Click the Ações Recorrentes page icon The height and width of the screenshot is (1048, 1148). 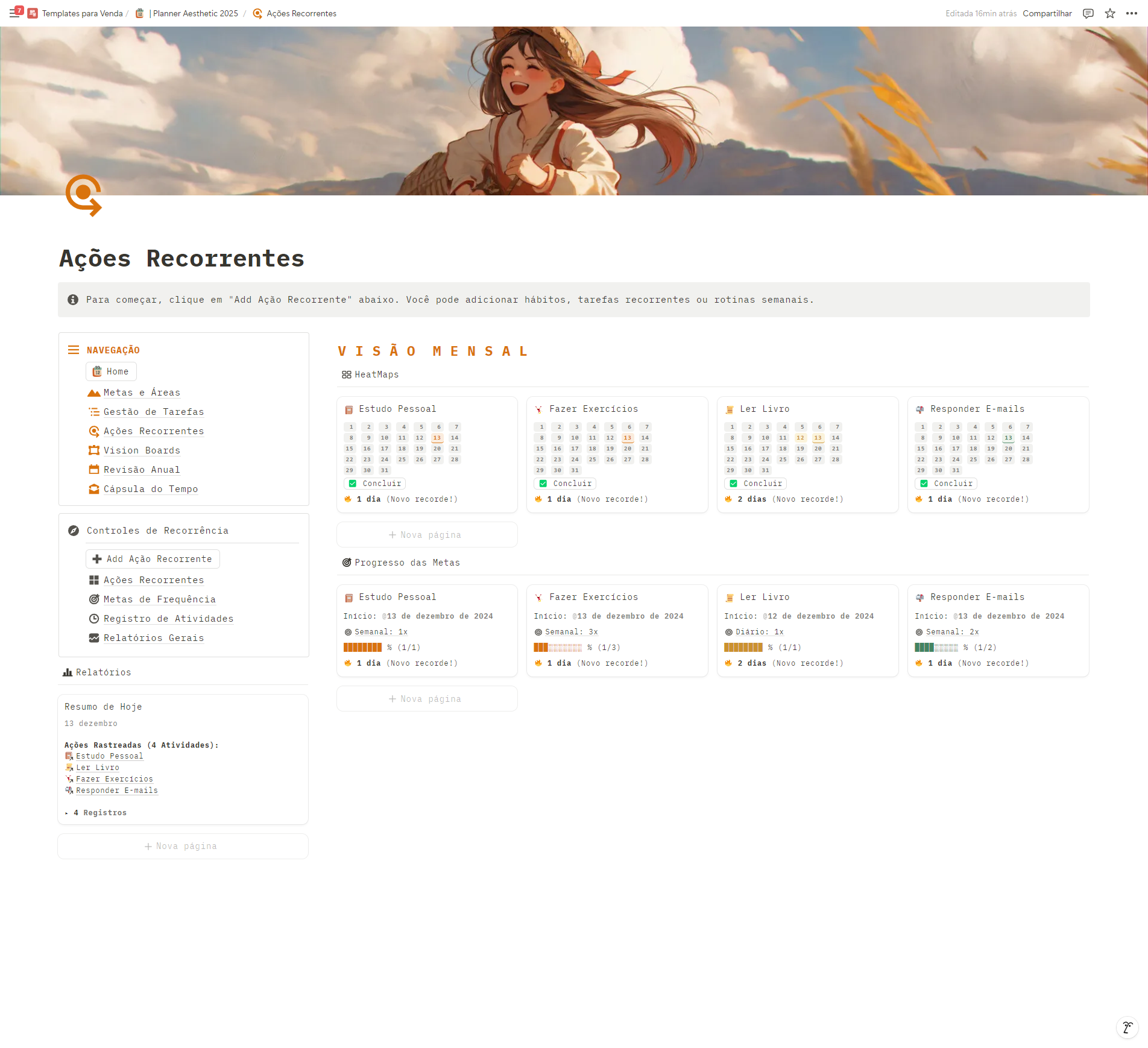(x=84, y=195)
